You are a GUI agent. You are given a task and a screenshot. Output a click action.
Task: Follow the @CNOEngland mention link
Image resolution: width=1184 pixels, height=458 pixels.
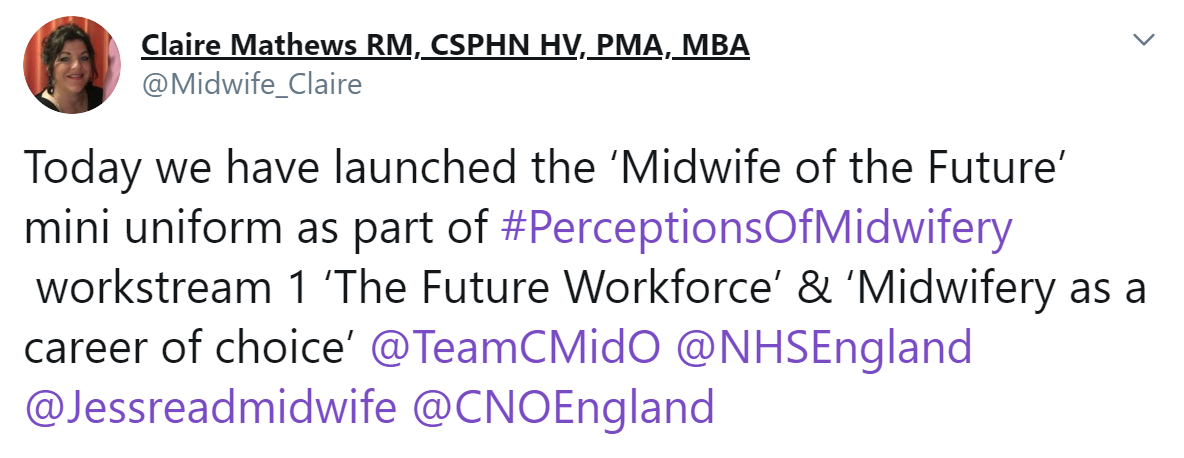563,407
